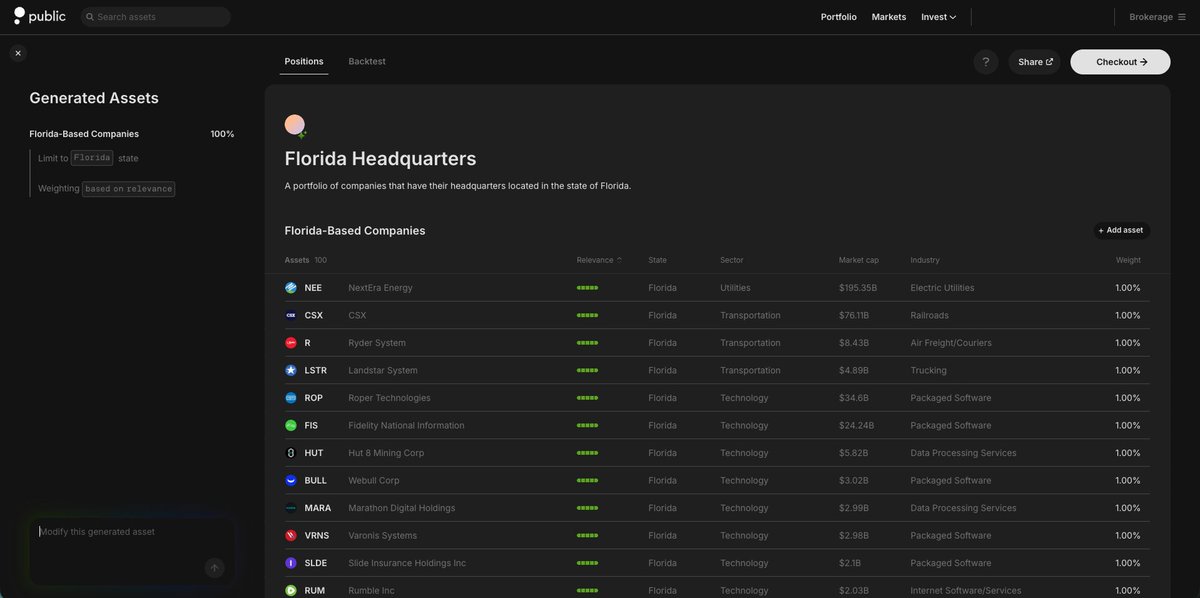1200x598 pixels.
Task: Click RUM relevance bar indicator
Action: [588, 590]
